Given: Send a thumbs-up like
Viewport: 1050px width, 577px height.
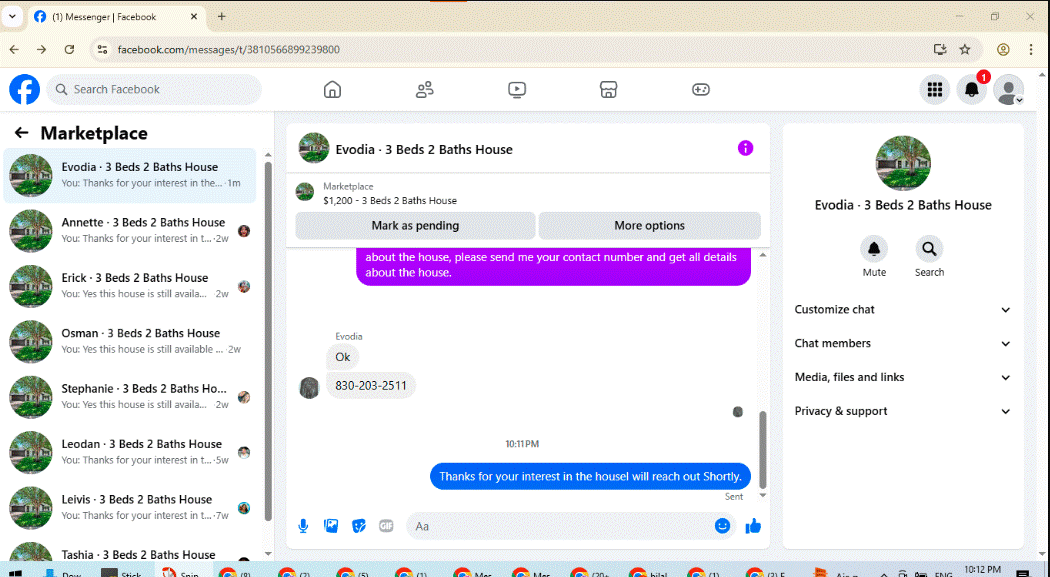Looking at the screenshot, I should click(753, 526).
